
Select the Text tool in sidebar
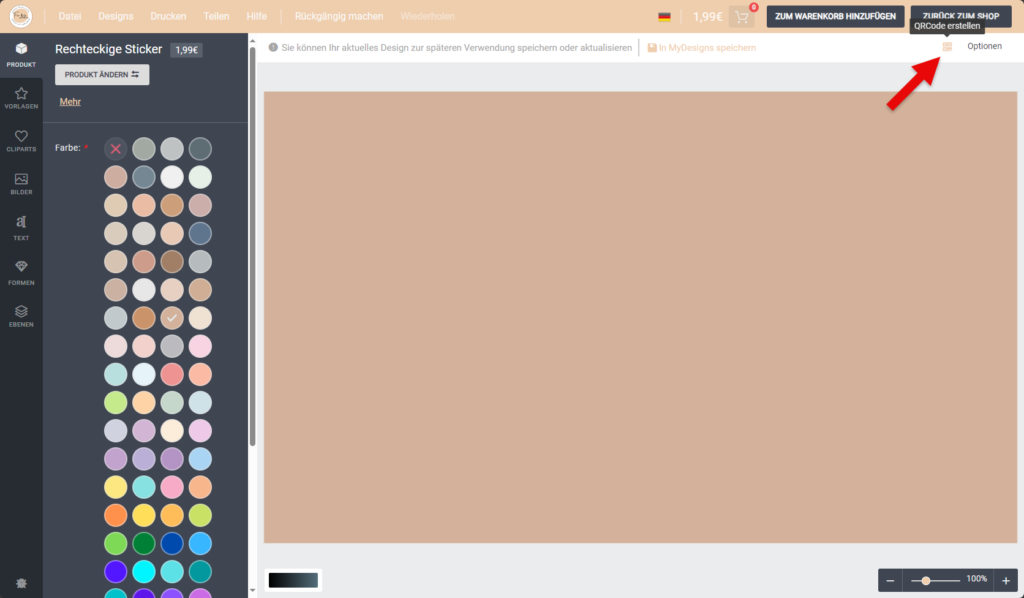pyautogui.click(x=21, y=227)
